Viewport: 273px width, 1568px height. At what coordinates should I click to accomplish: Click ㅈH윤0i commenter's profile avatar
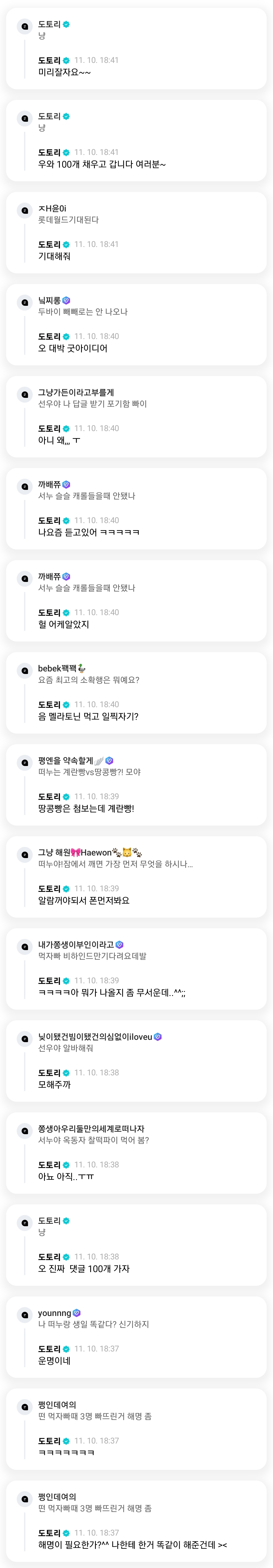pos(24,211)
